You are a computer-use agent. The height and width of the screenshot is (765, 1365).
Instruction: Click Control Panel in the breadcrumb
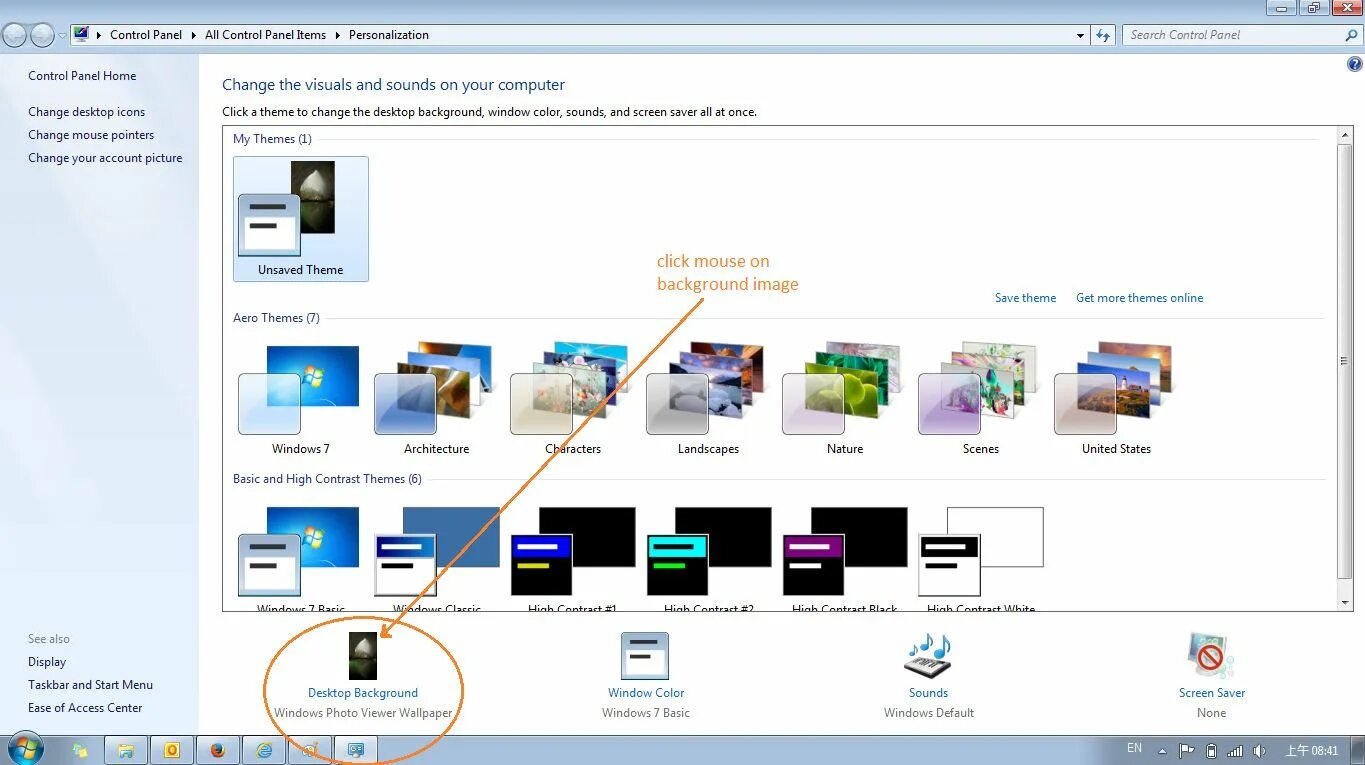146,35
